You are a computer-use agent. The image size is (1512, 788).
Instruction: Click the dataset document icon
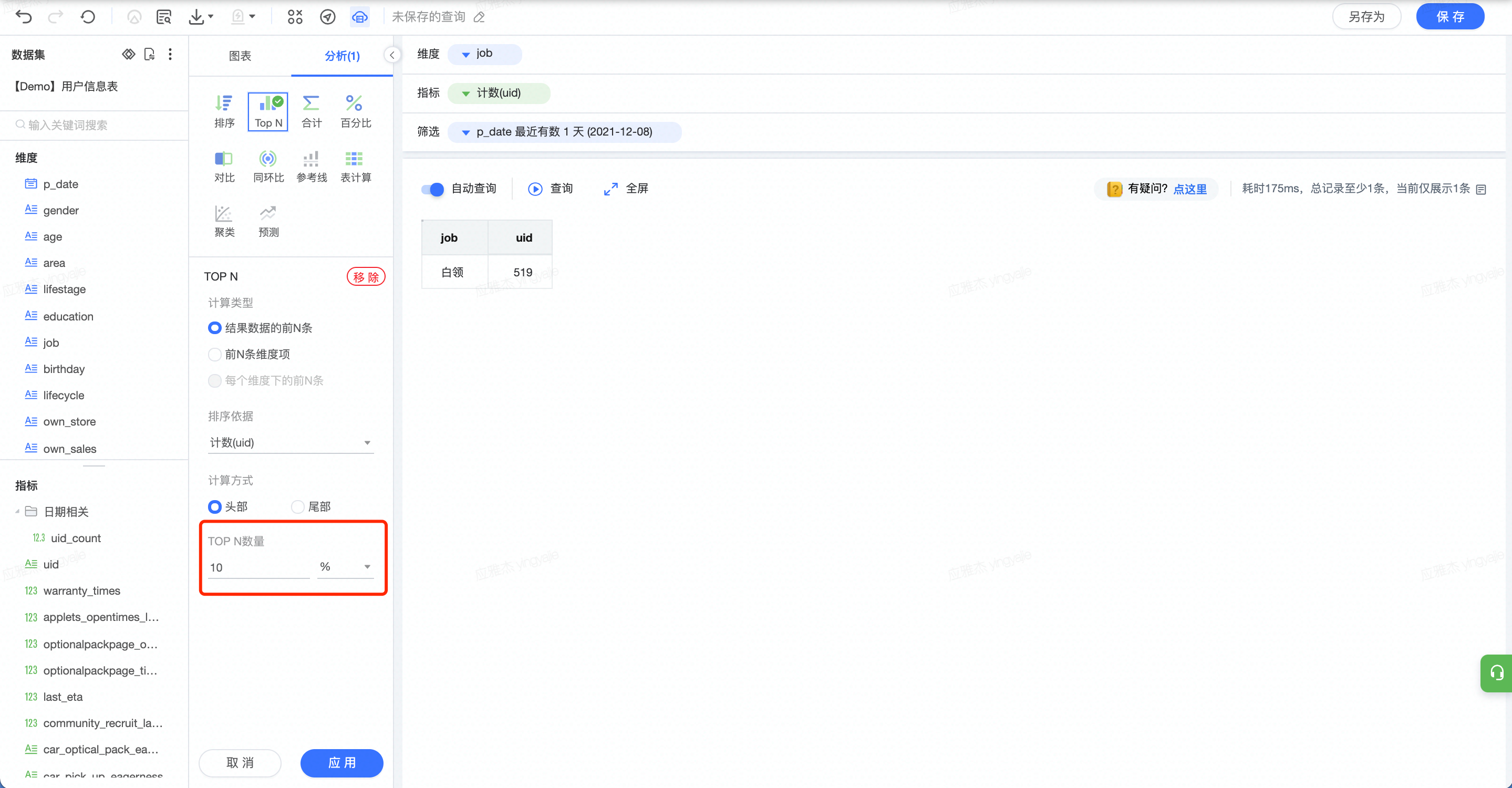150,54
